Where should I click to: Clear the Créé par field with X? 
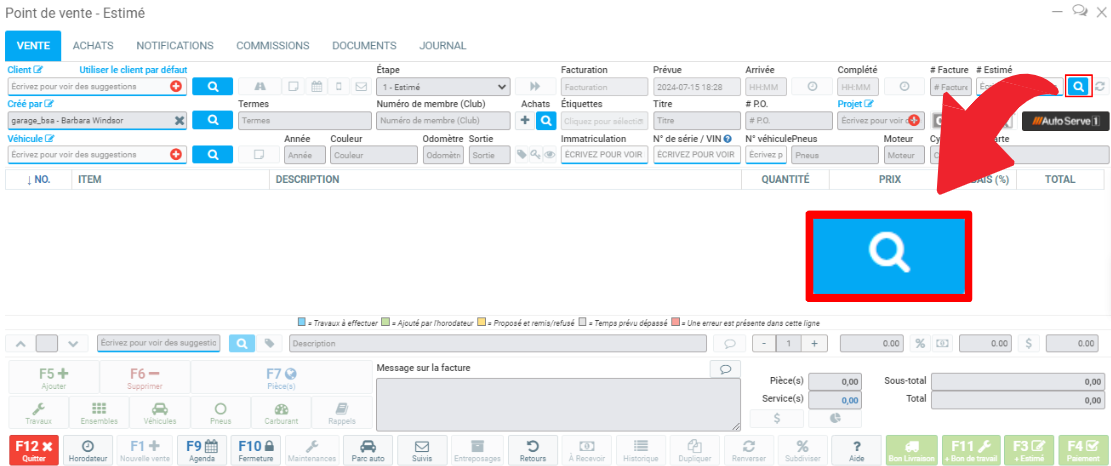click(179, 121)
